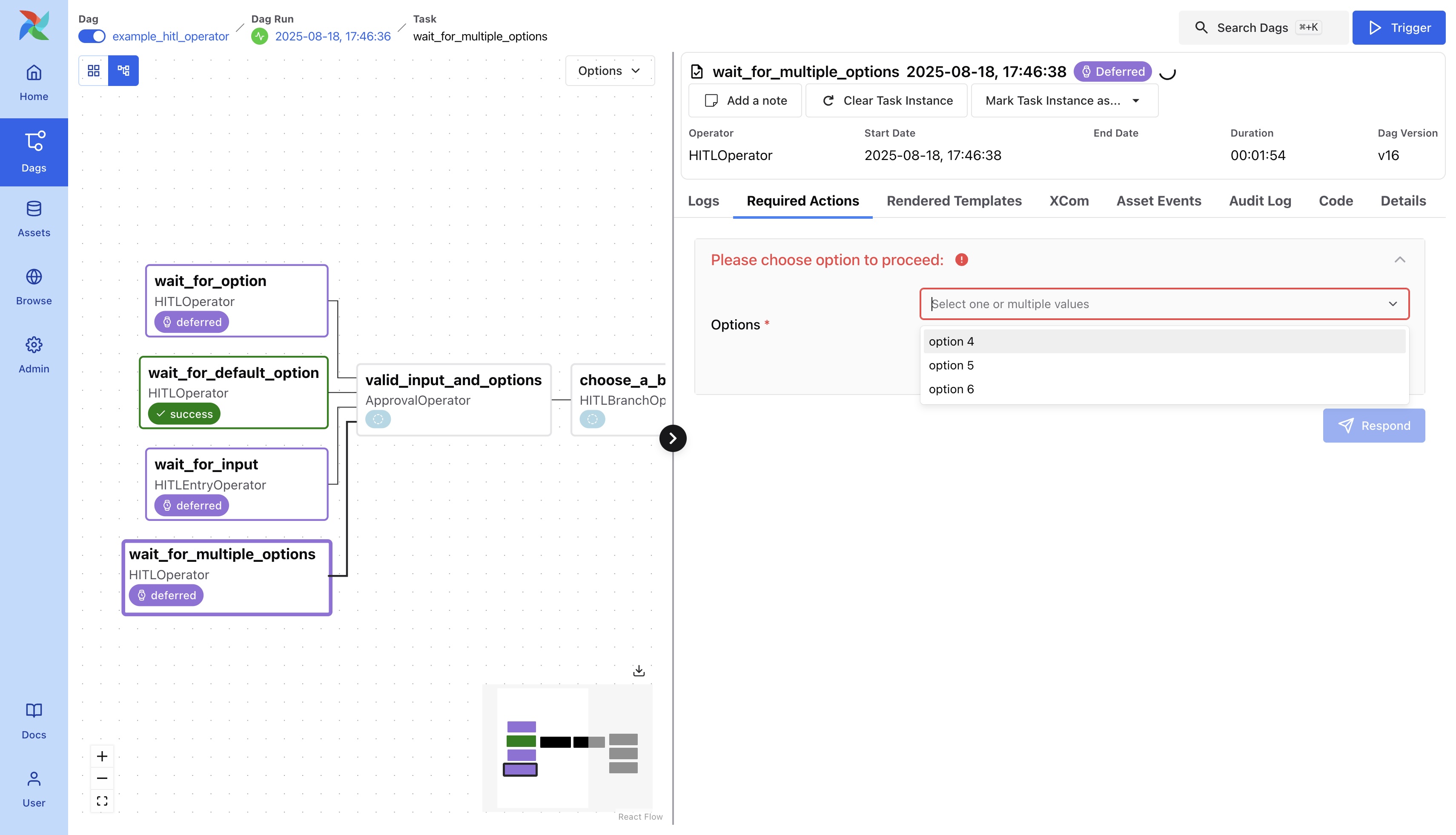This screenshot has width=1456, height=835.
Task: Open the graph Options dropdown
Action: point(609,71)
